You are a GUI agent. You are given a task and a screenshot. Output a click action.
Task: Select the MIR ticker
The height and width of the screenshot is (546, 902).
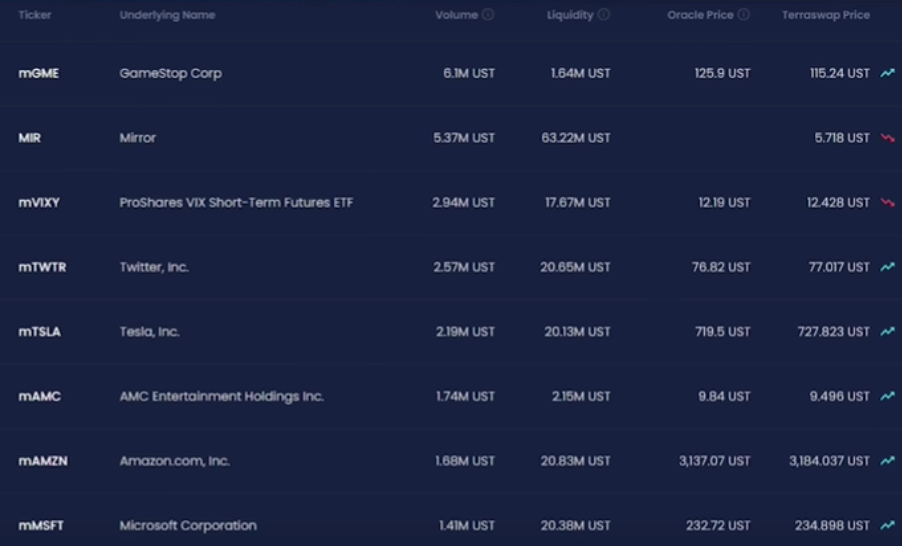pos(29,138)
